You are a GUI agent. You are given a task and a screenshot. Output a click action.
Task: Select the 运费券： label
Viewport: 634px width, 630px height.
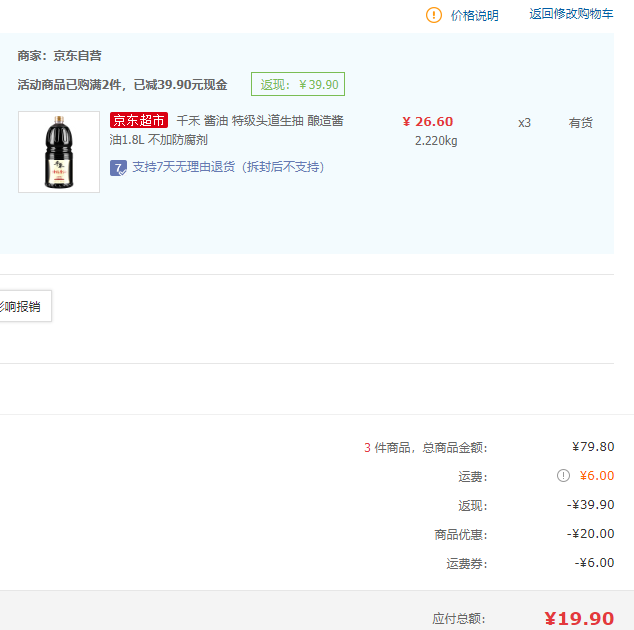(x=467, y=564)
